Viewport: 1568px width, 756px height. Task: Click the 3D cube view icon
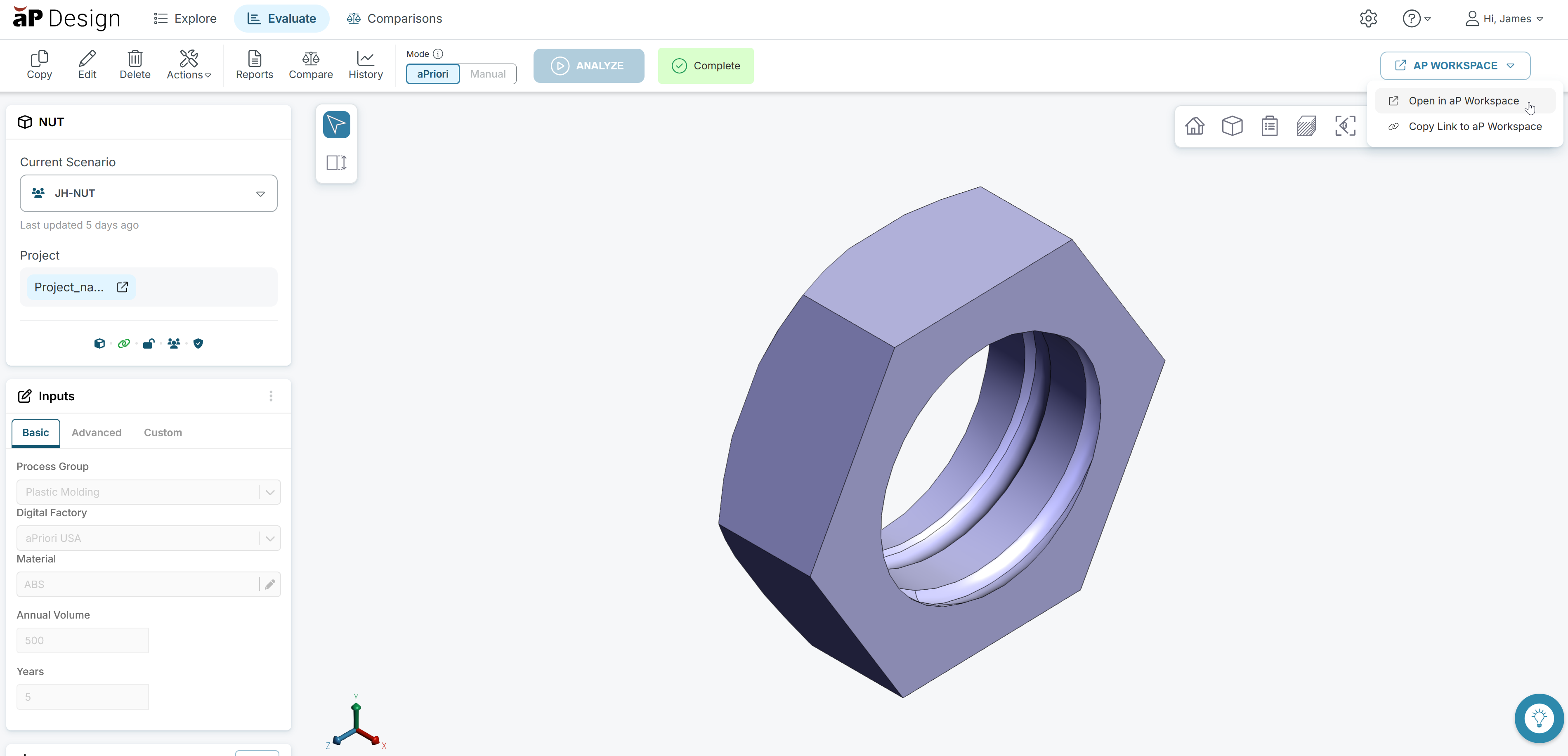click(1232, 126)
